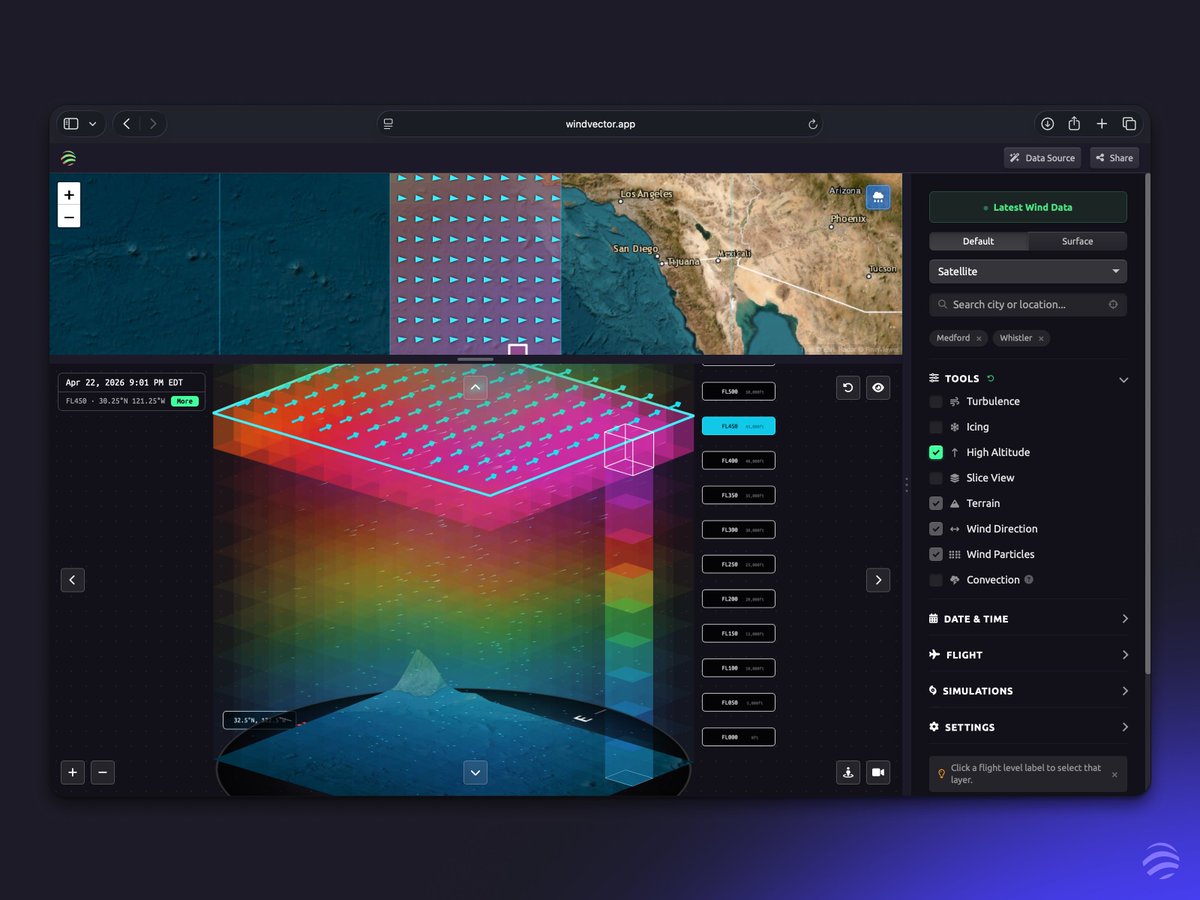Click the locate-me crosshair icon in search

[x=1113, y=304]
